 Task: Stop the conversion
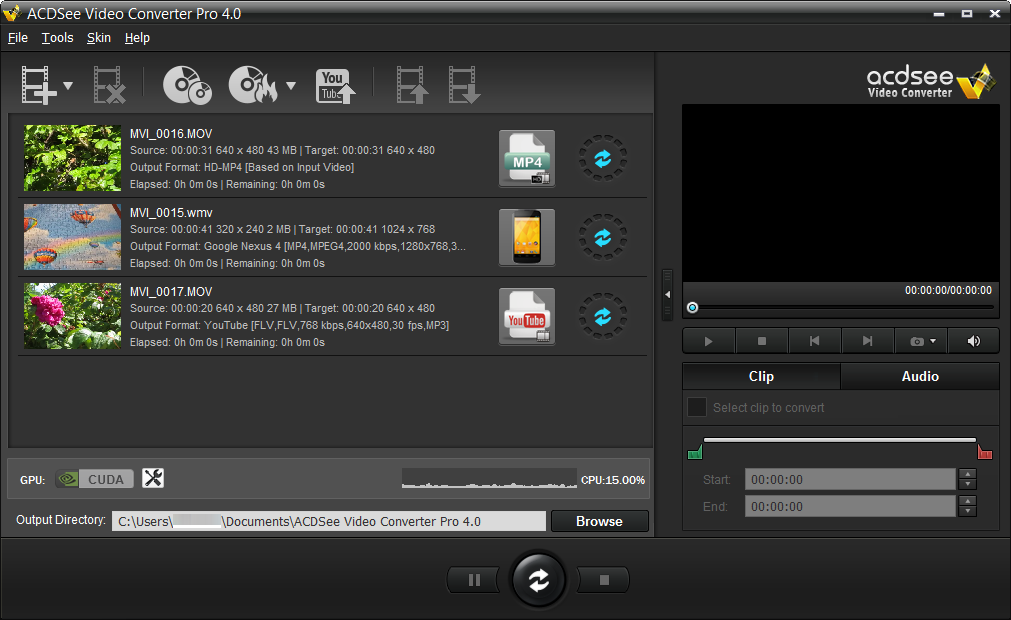tap(604, 580)
